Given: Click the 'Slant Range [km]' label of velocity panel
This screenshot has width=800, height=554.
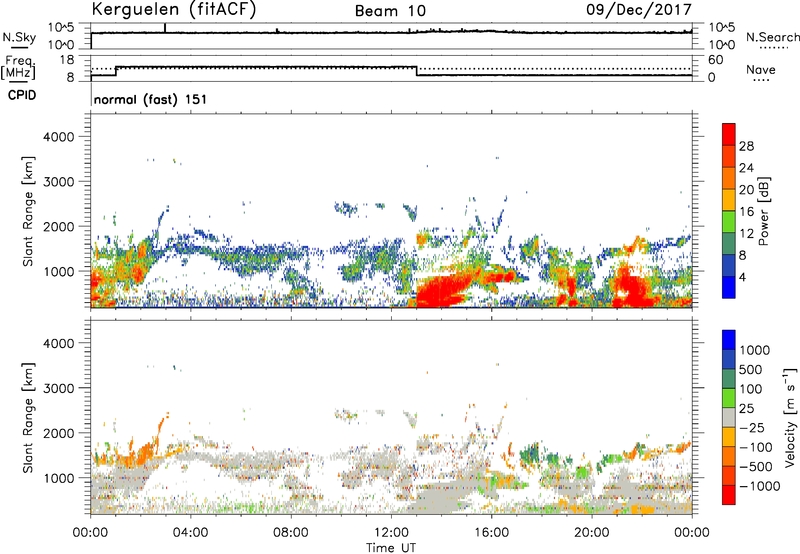Looking at the screenshot, I should (x=28, y=417).
